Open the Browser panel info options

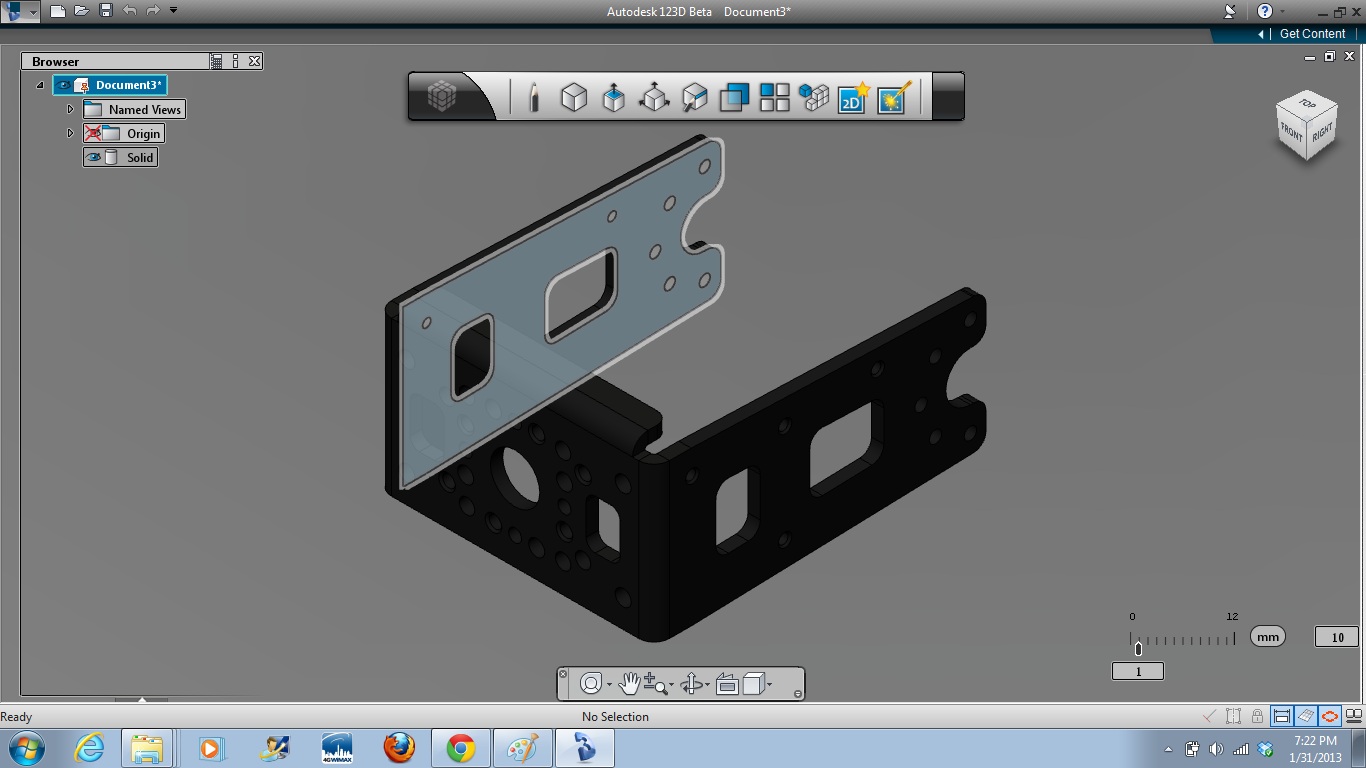tap(236, 61)
